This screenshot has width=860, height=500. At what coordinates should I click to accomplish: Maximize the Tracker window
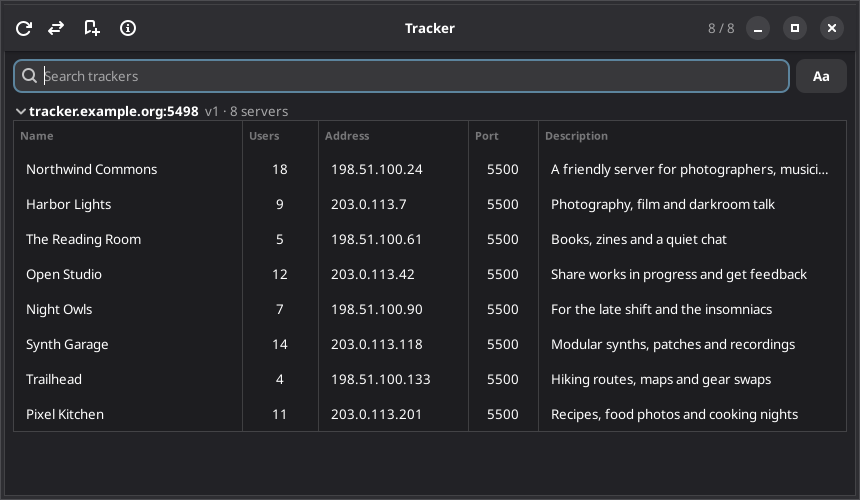click(795, 28)
